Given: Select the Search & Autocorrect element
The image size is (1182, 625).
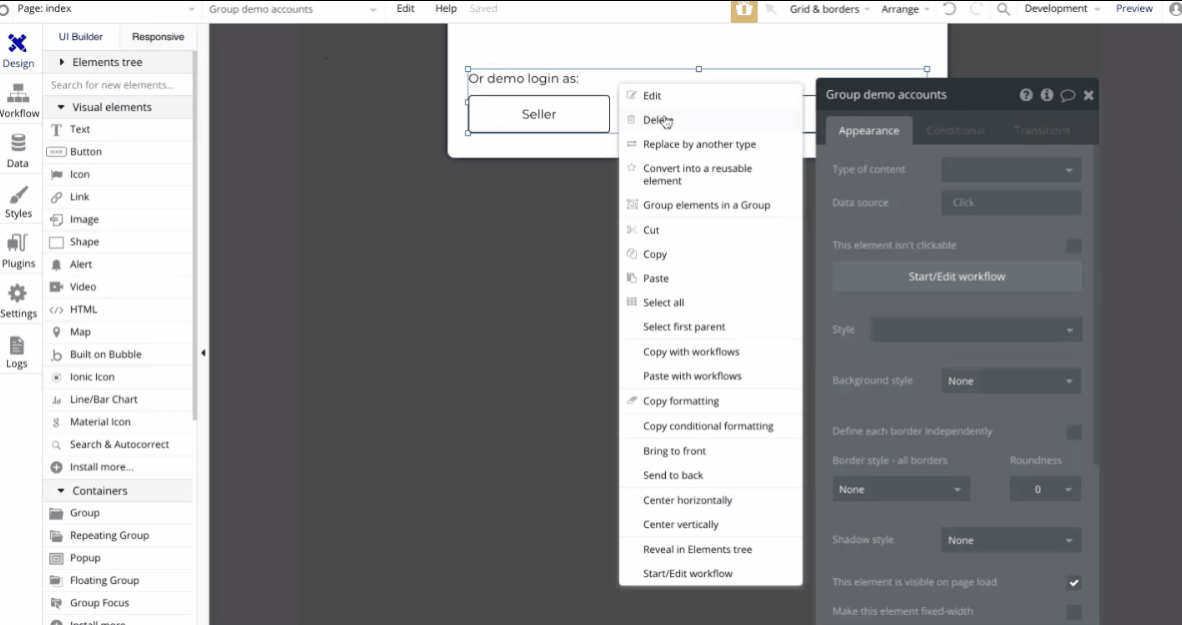Looking at the screenshot, I should click(x=118, y=445).
